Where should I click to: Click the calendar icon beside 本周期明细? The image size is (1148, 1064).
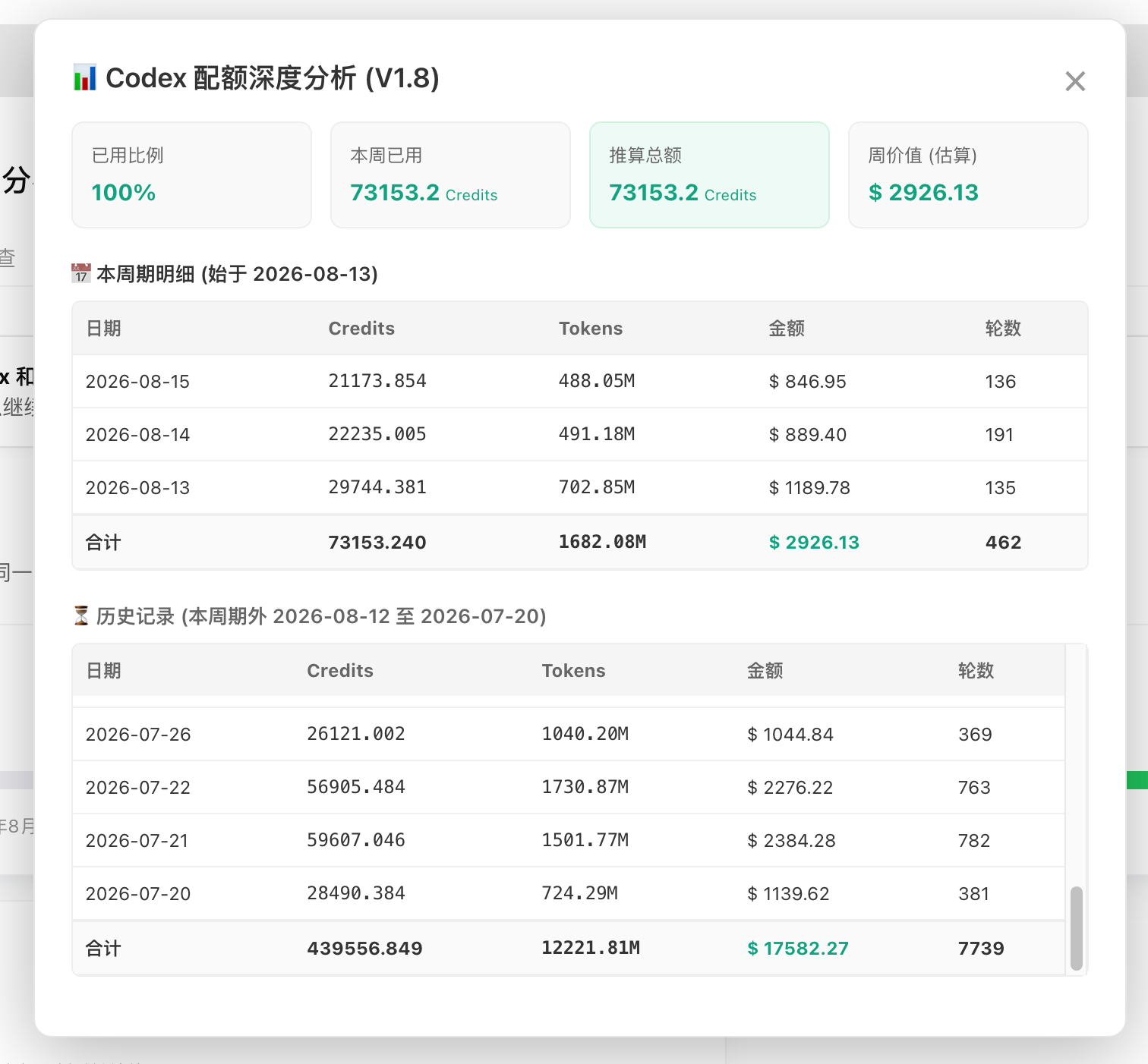[81, 273]
